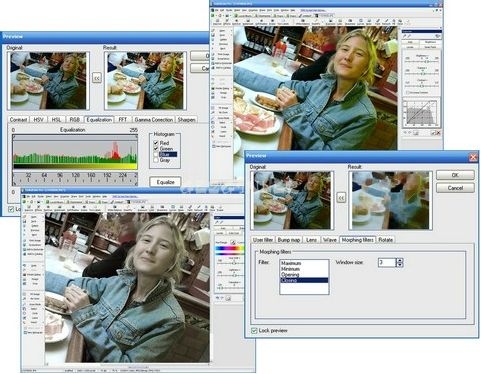Select the HSL tab
This screenshot has width=481, height=374.
[56, 119]
